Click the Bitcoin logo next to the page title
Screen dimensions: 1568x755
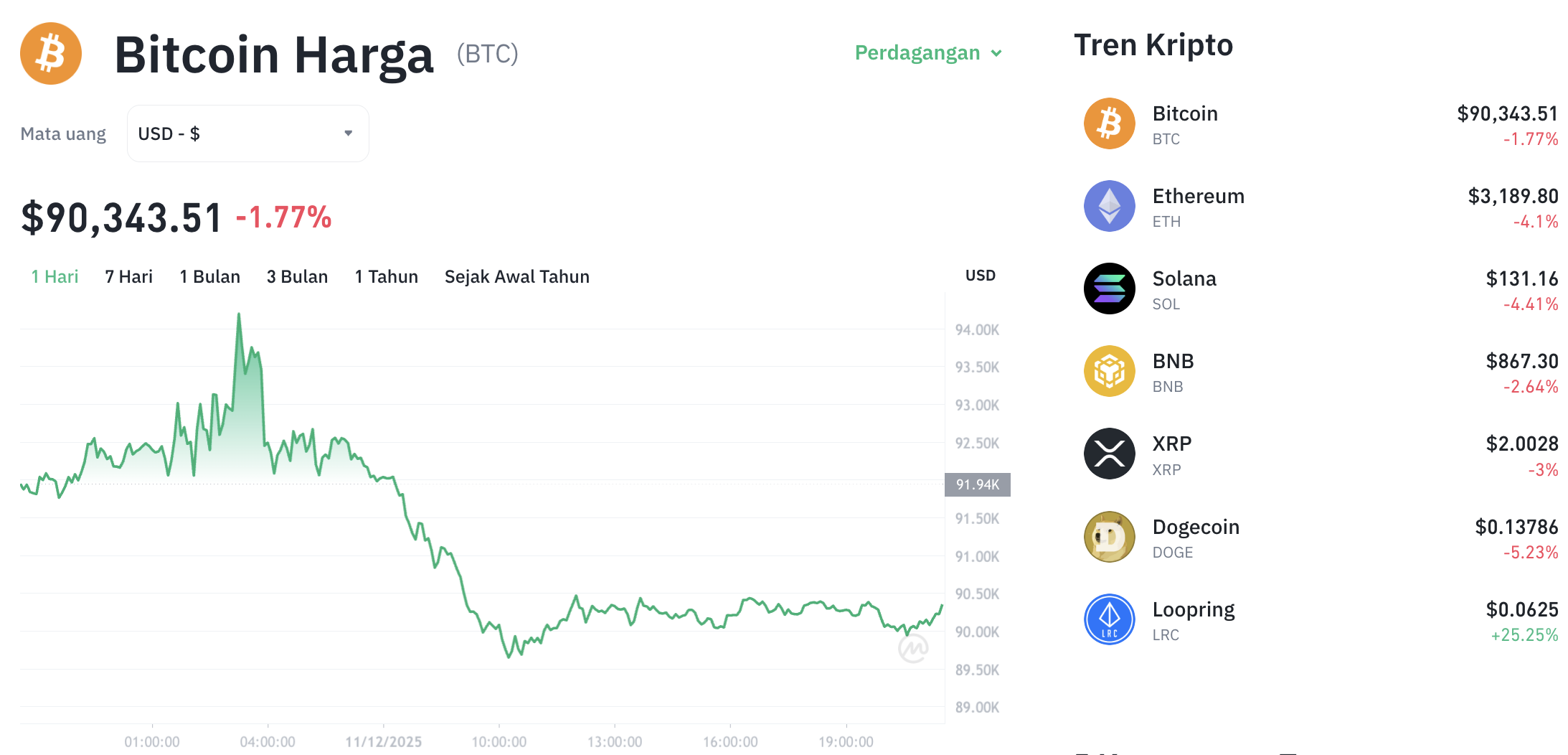pos(50,53)
